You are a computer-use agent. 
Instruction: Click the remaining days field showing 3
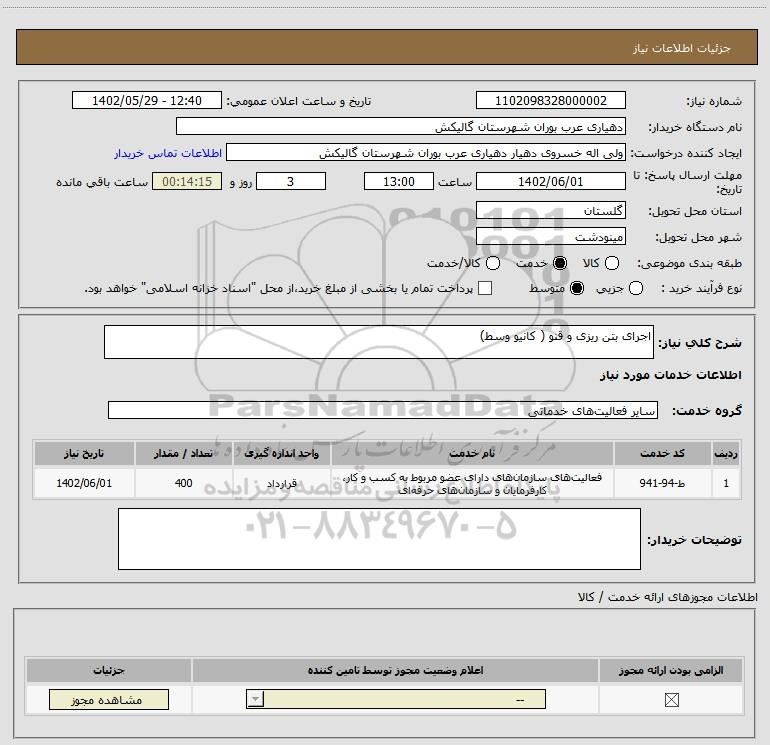pos(291,181)
